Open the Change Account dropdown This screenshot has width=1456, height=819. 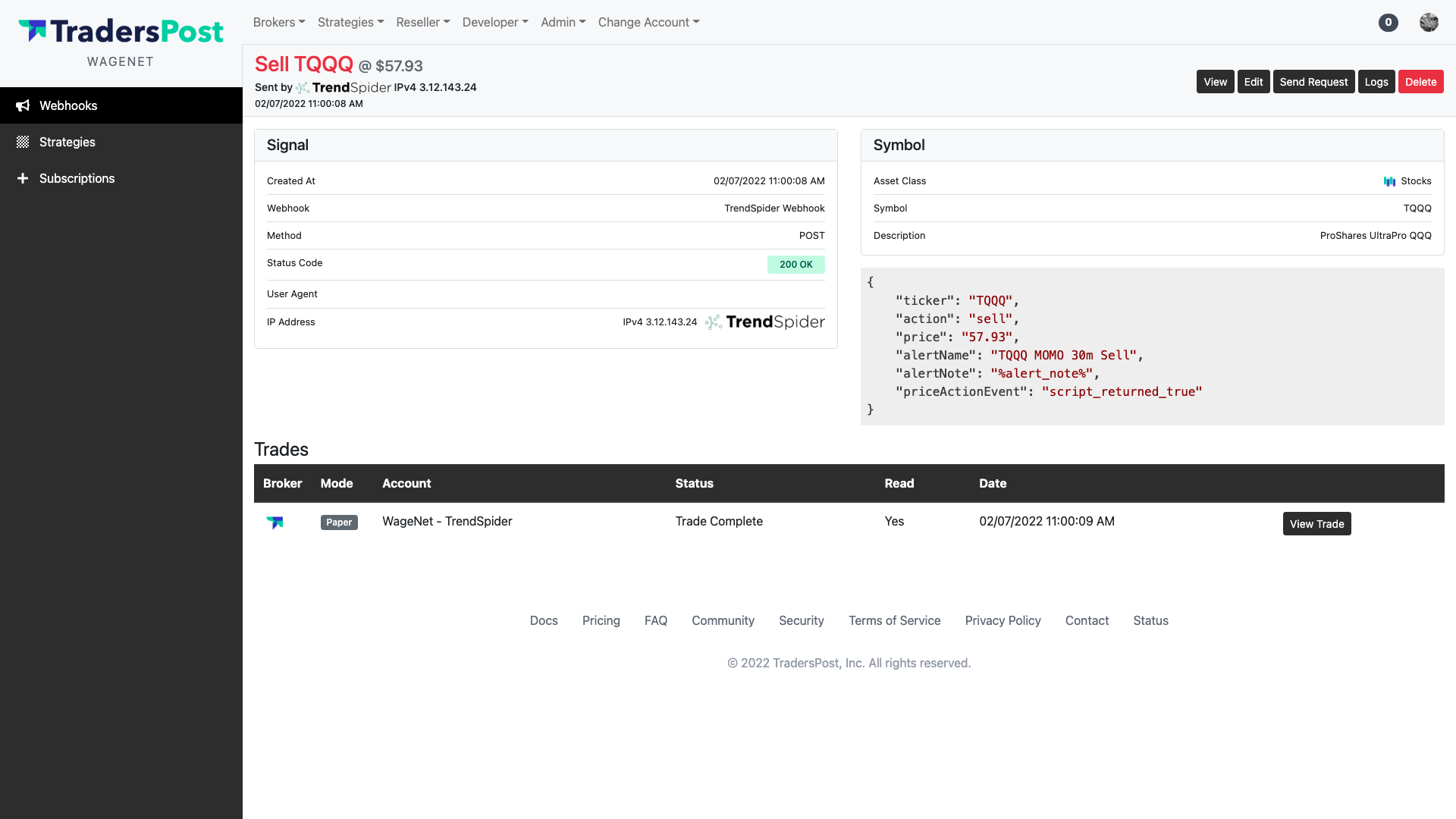coord(648,22)
